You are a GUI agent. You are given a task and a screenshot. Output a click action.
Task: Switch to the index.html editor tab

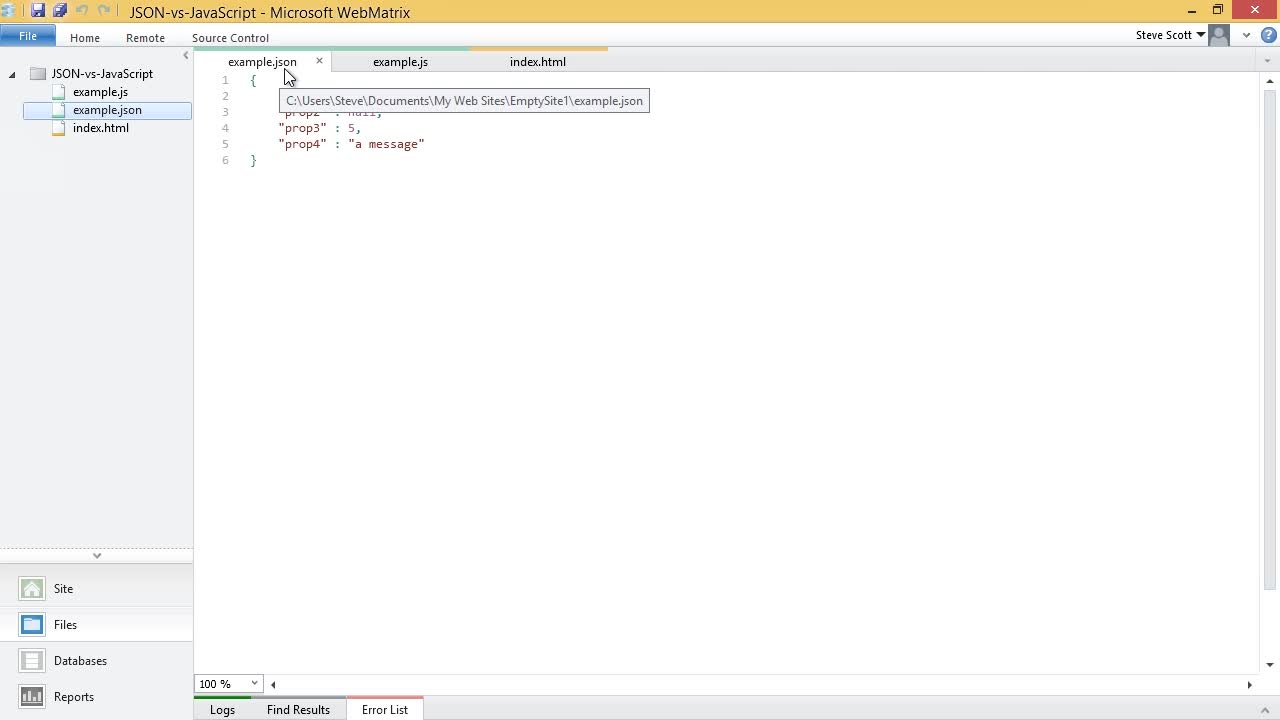[x=538, y=62]
